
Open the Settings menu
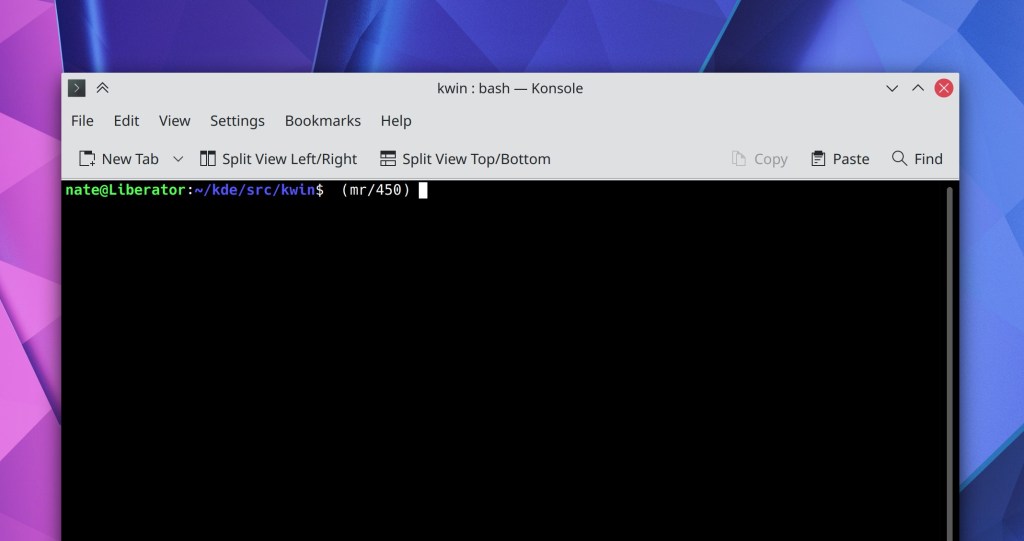(237, 121)
